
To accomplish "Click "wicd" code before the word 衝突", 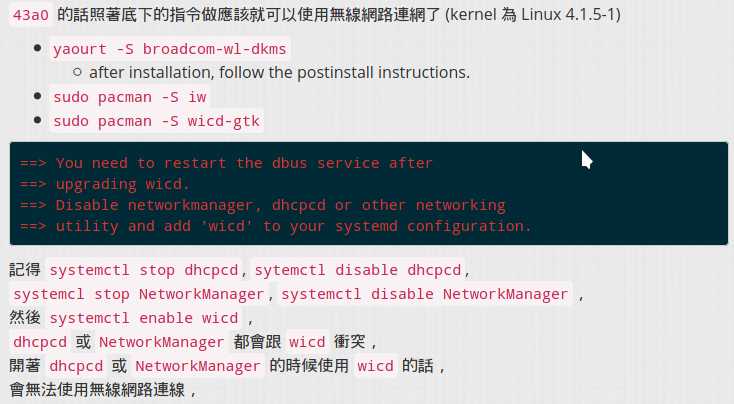I will [308, 342].
